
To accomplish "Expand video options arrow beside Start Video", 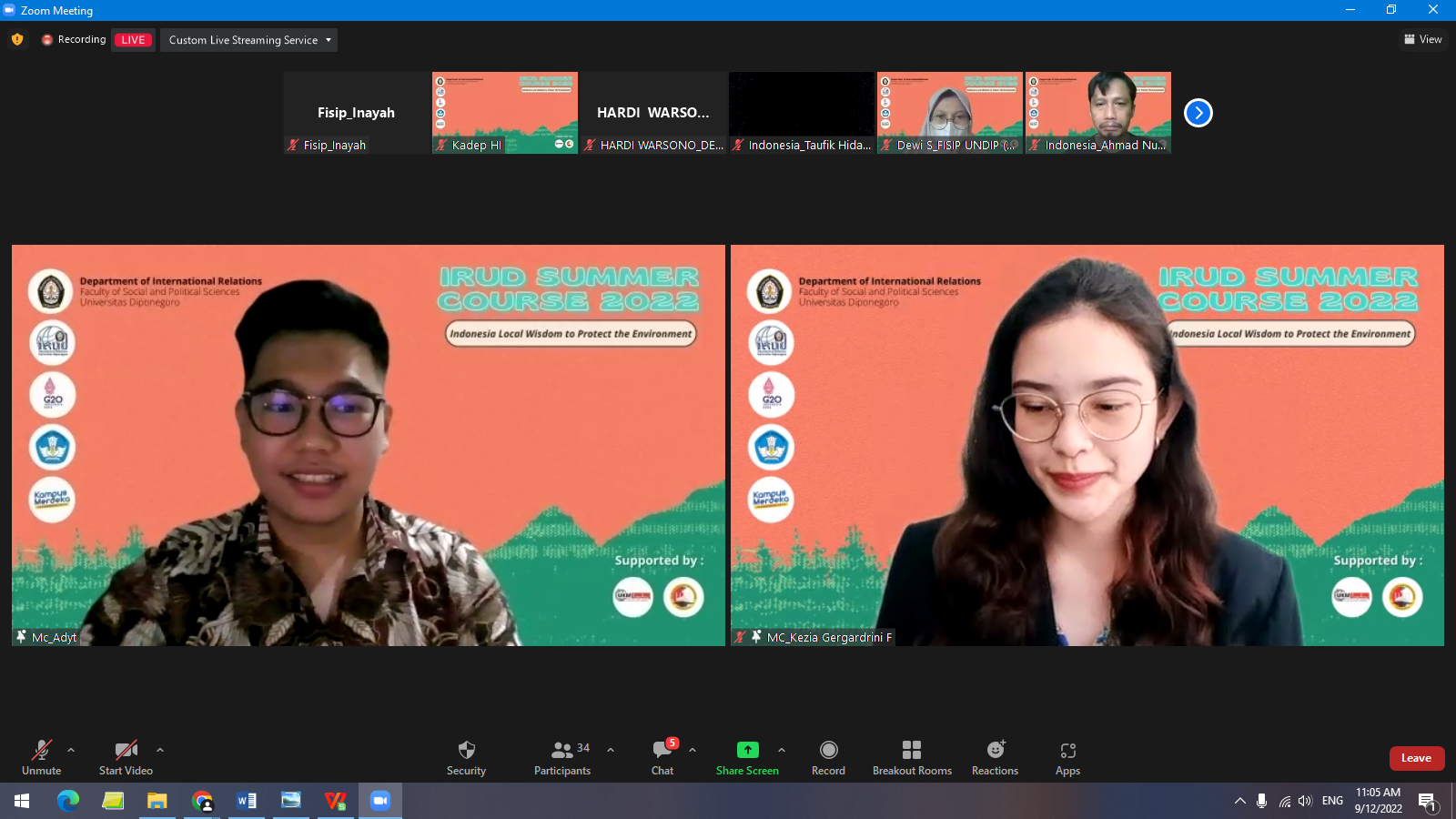I will (x=160, y=750).
